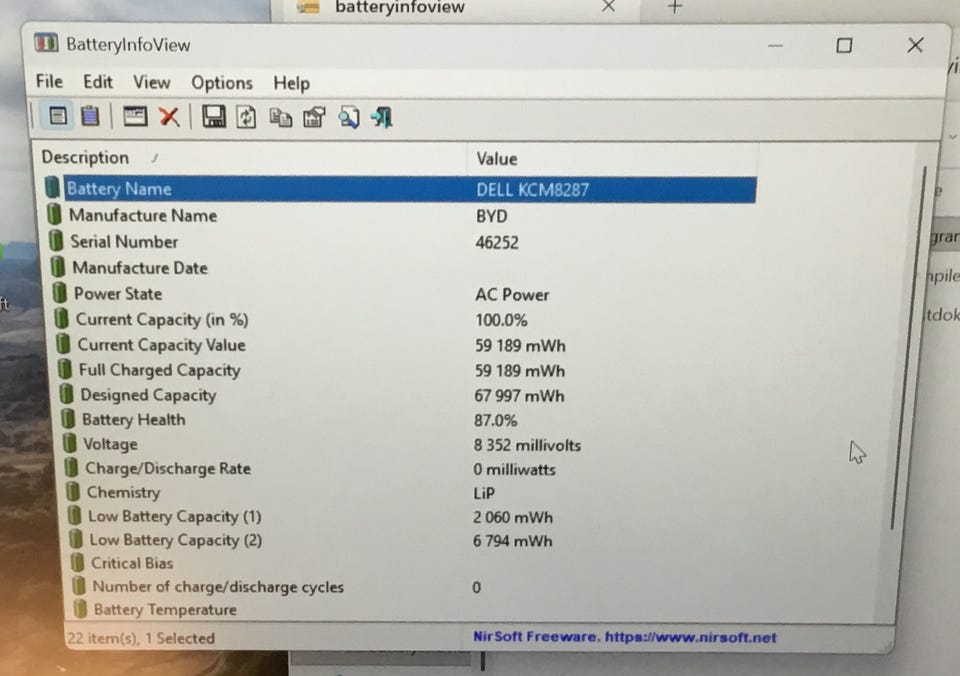This screenshot has height=676, width=960.
Task: Select the Current Capacity (in %) row
Action: point(405,320)
